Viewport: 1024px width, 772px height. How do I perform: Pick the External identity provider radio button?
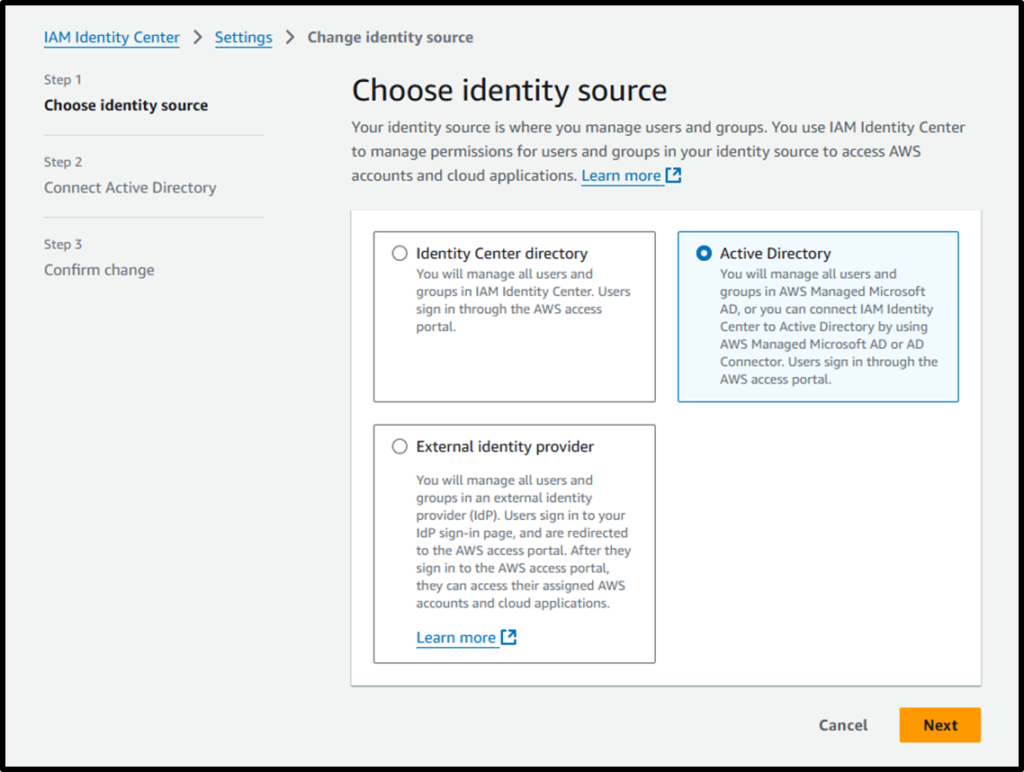coord(399,446)
